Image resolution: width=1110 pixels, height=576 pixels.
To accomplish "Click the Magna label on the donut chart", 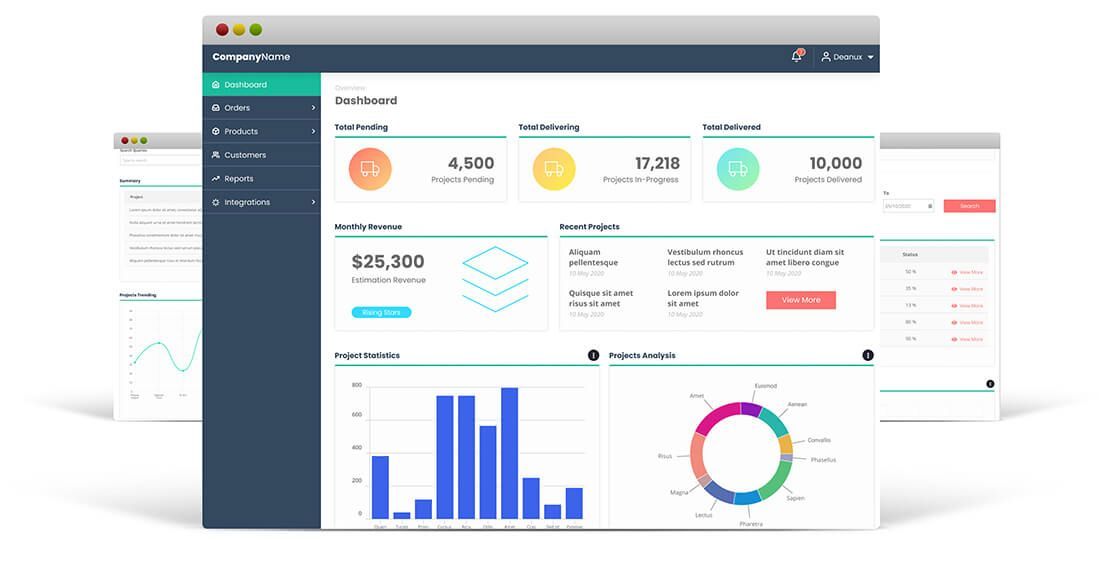I will (x=679, y=493).
